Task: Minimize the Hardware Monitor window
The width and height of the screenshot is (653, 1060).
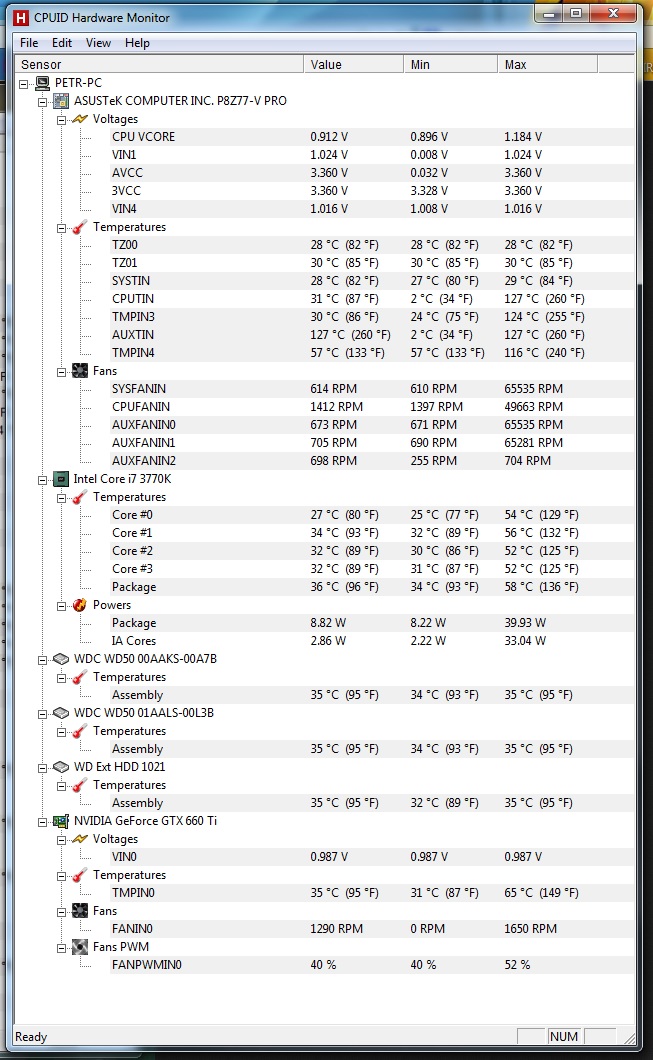Action: (550, 14)
